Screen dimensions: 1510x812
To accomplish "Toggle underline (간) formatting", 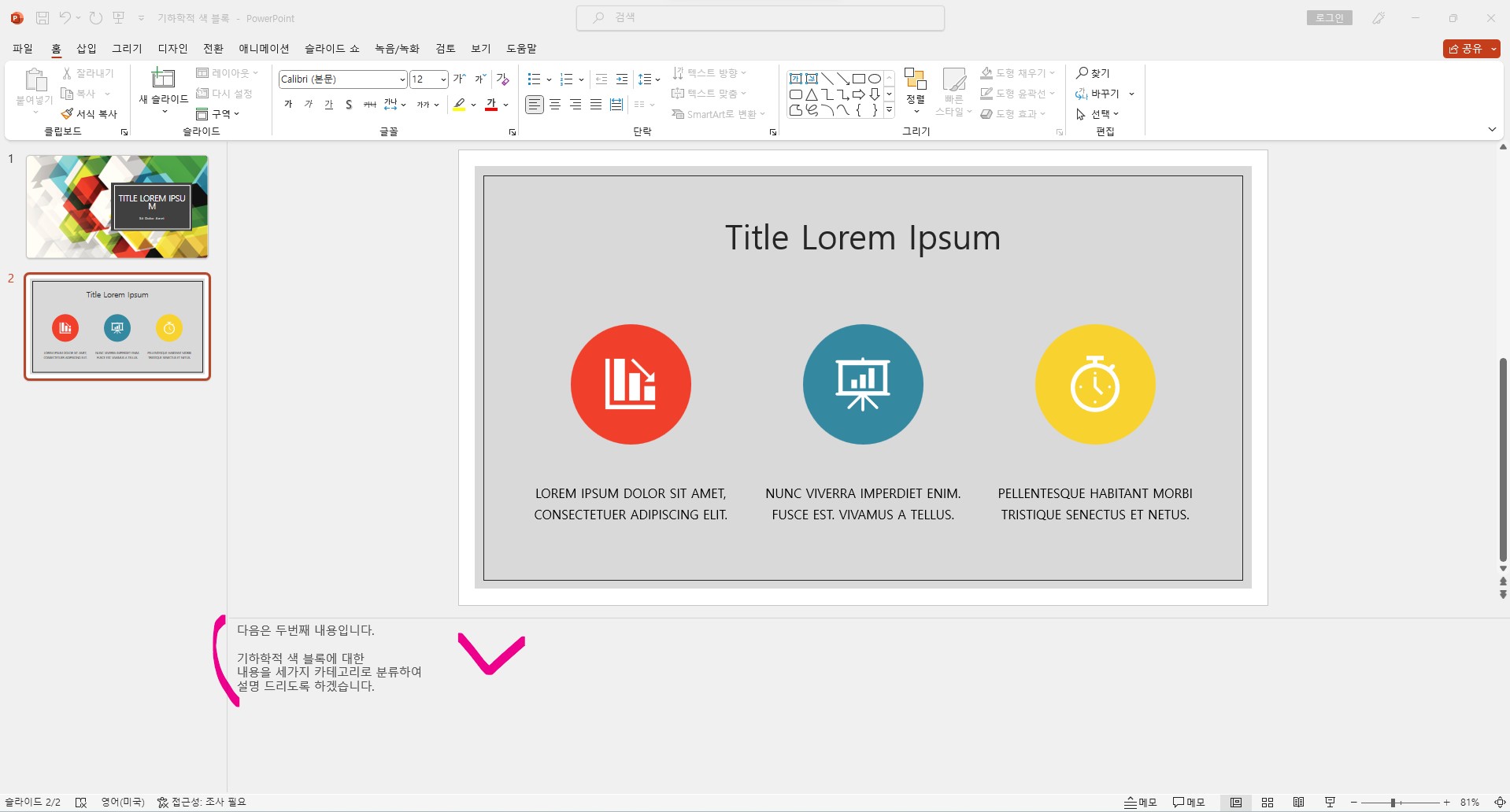I will [329, 105].
